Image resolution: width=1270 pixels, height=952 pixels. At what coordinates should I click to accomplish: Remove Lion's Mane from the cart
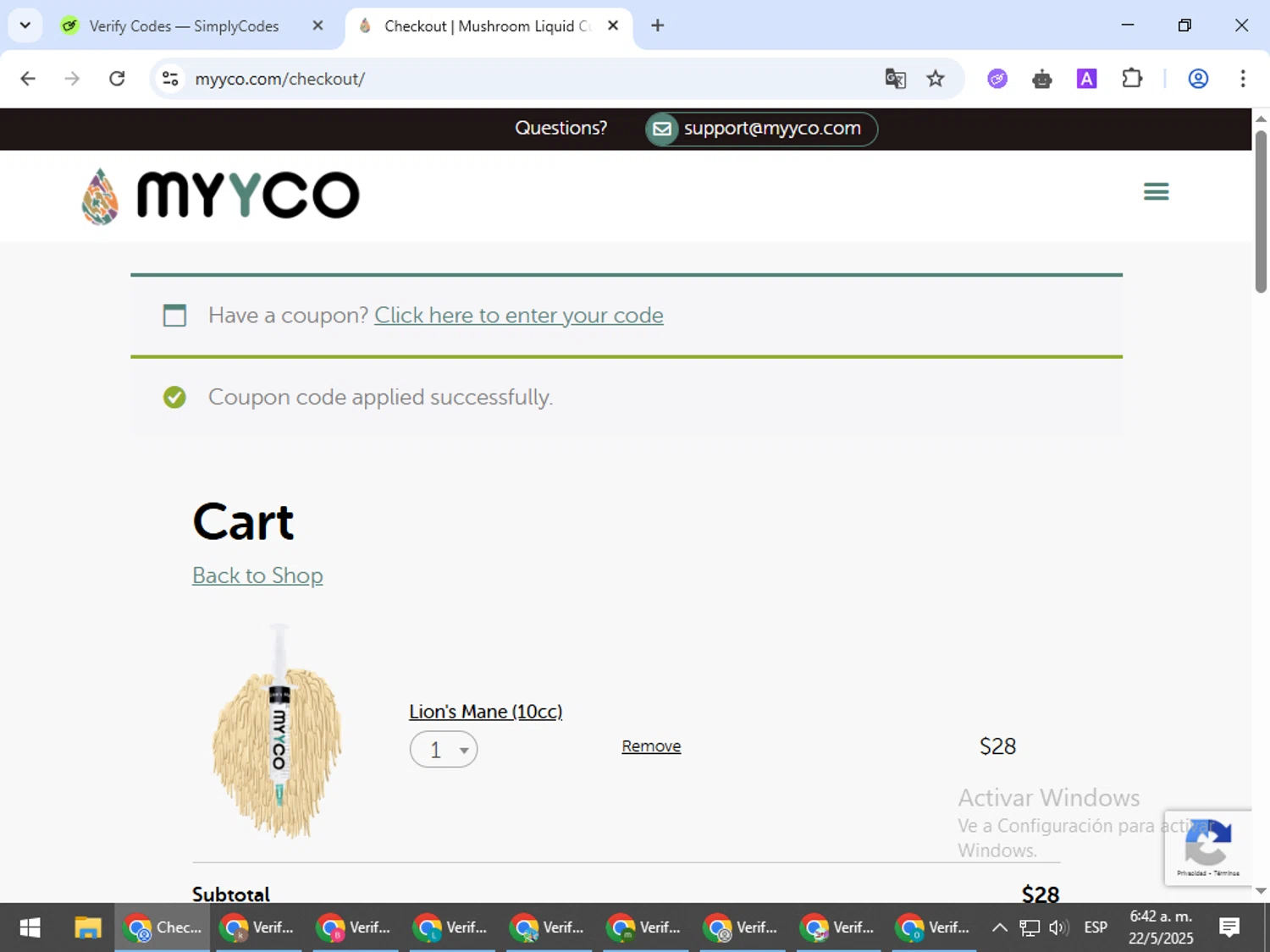pyautogui.click(x=651, y=746)
